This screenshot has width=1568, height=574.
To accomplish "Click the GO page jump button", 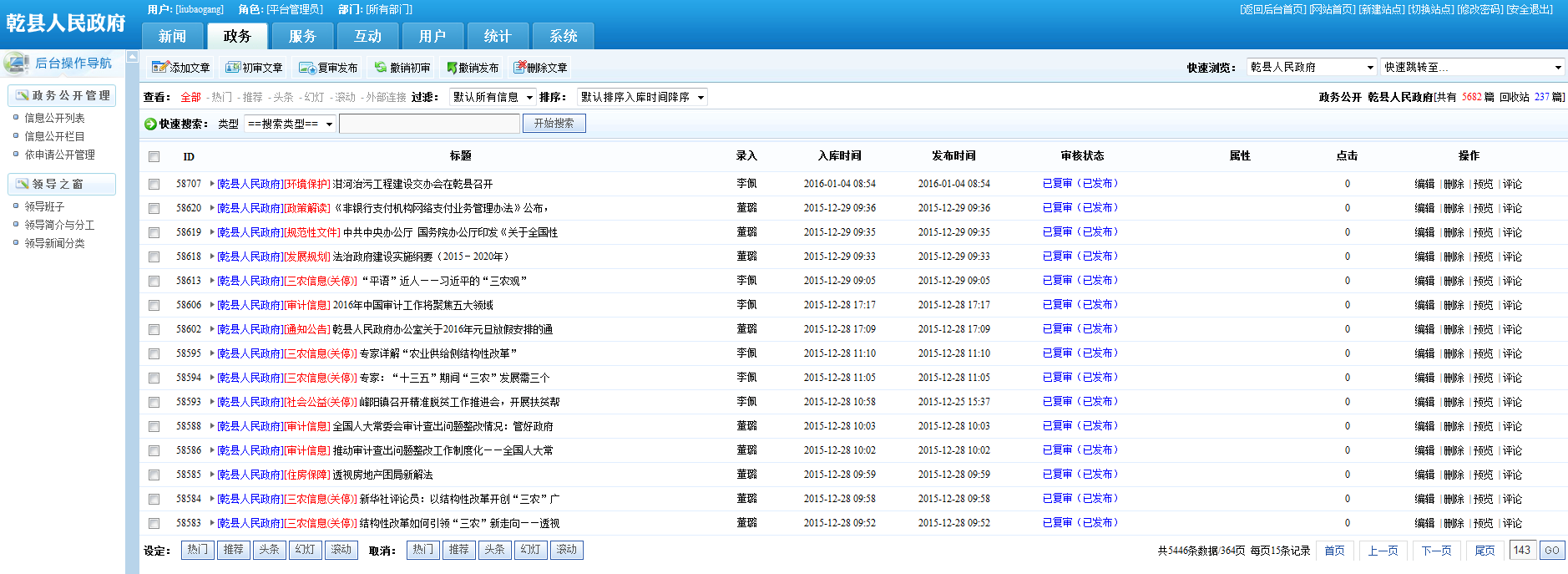I will tap(1552, 551).
